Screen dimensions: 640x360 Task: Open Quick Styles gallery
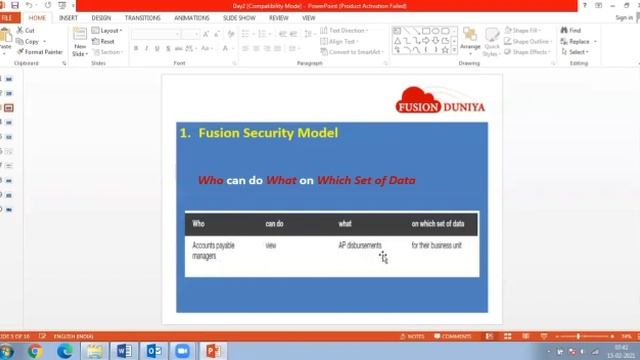click(491, 42)
